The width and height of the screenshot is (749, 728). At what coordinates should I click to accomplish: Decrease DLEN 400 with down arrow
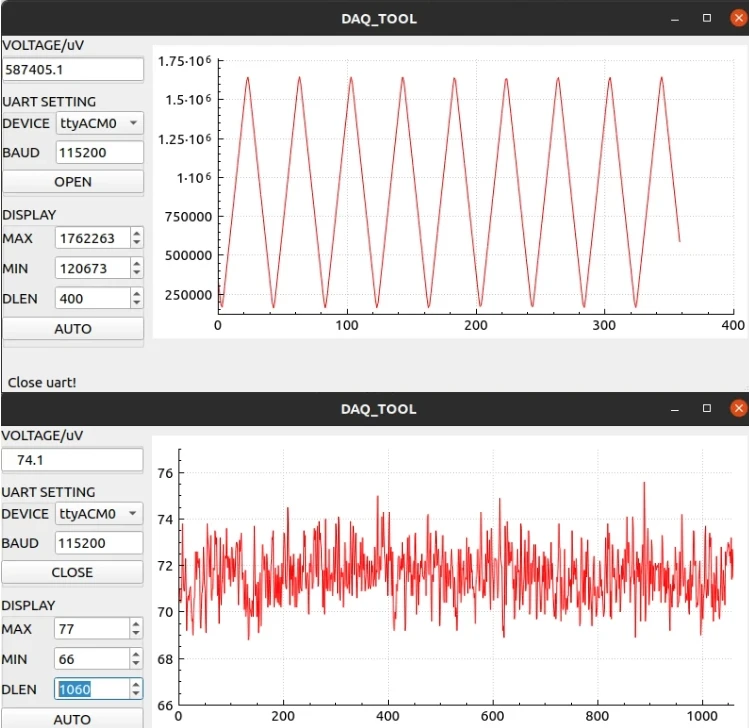click(137, 303)
